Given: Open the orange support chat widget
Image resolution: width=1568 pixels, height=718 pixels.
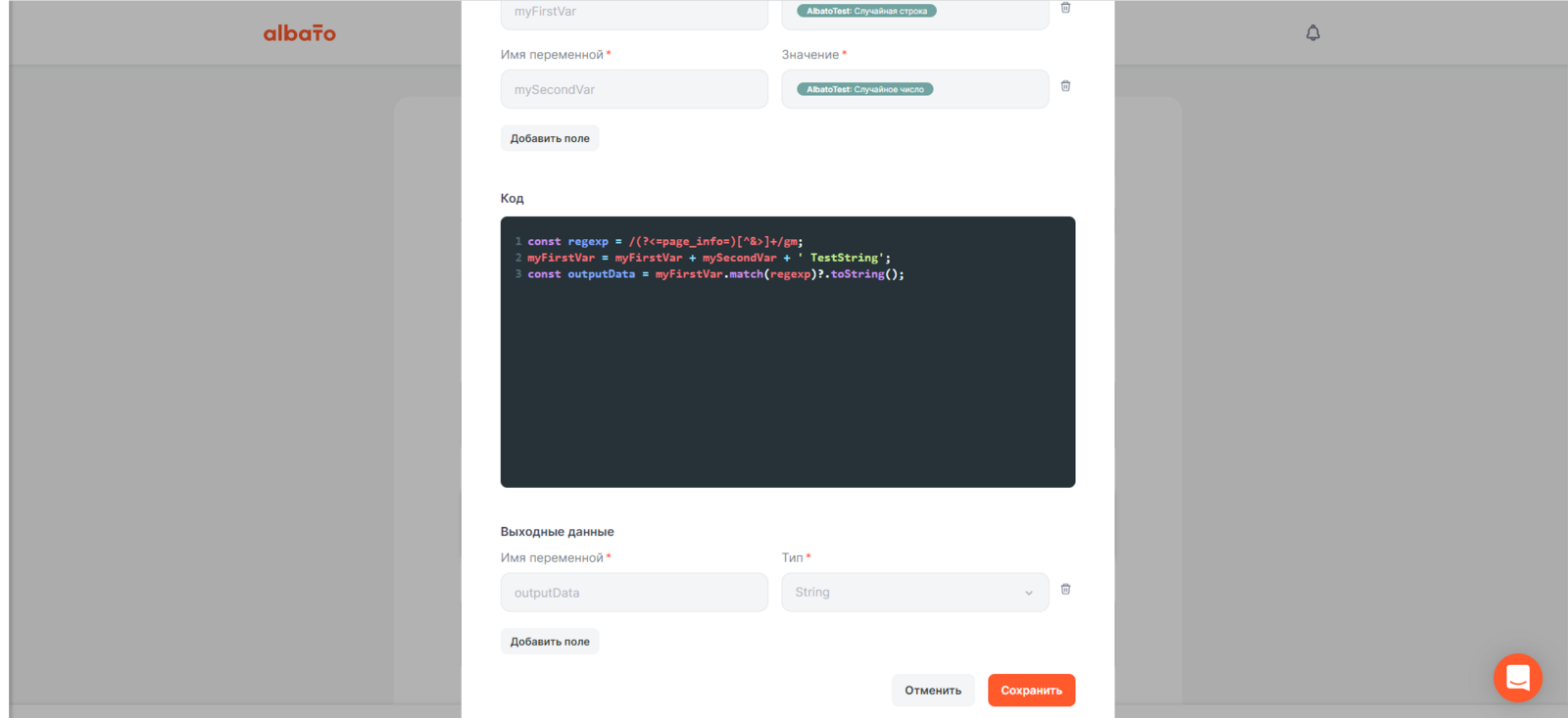Looking at the screenshot, I should tap(1517, 678).
